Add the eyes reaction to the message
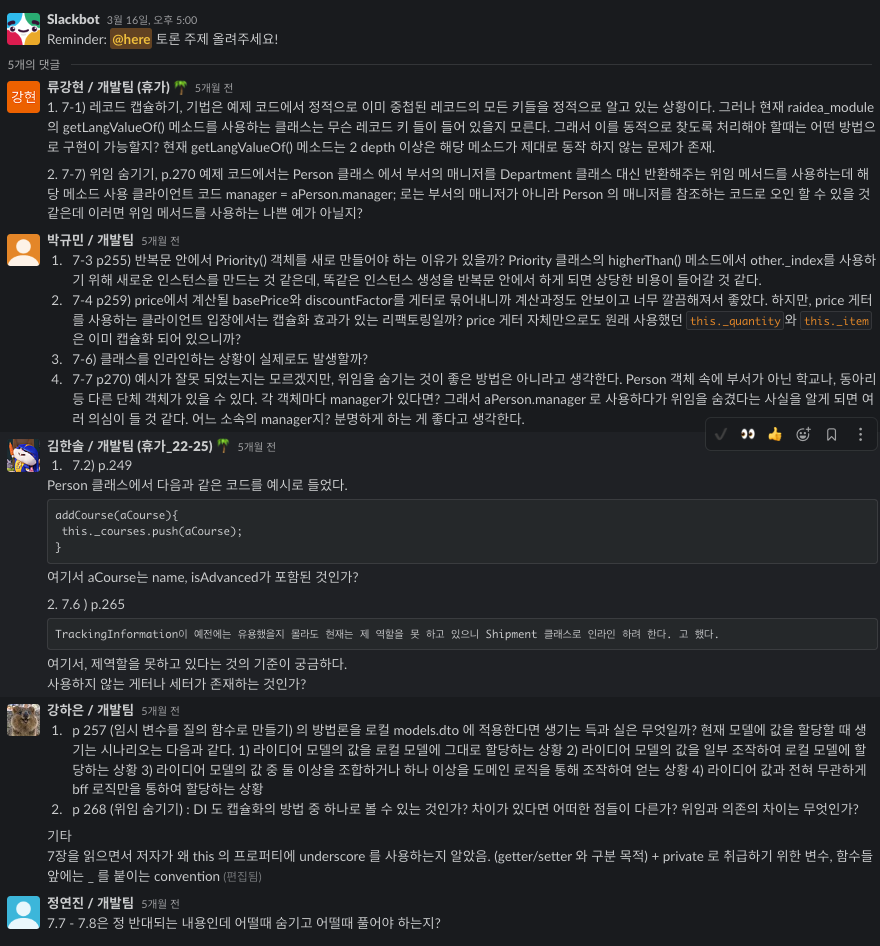 748,434
